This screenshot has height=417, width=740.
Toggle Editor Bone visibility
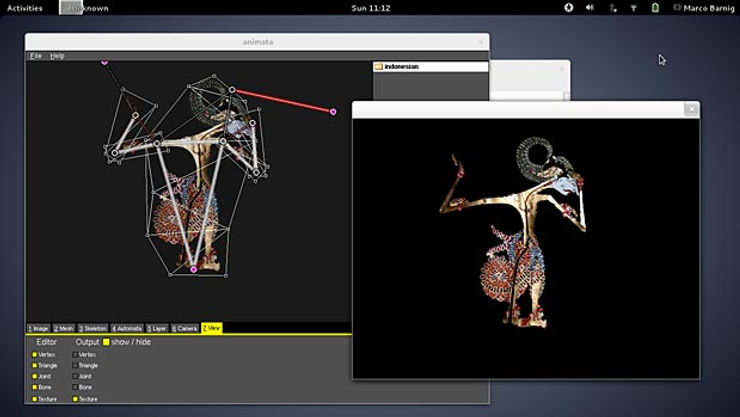pos(34,387)
